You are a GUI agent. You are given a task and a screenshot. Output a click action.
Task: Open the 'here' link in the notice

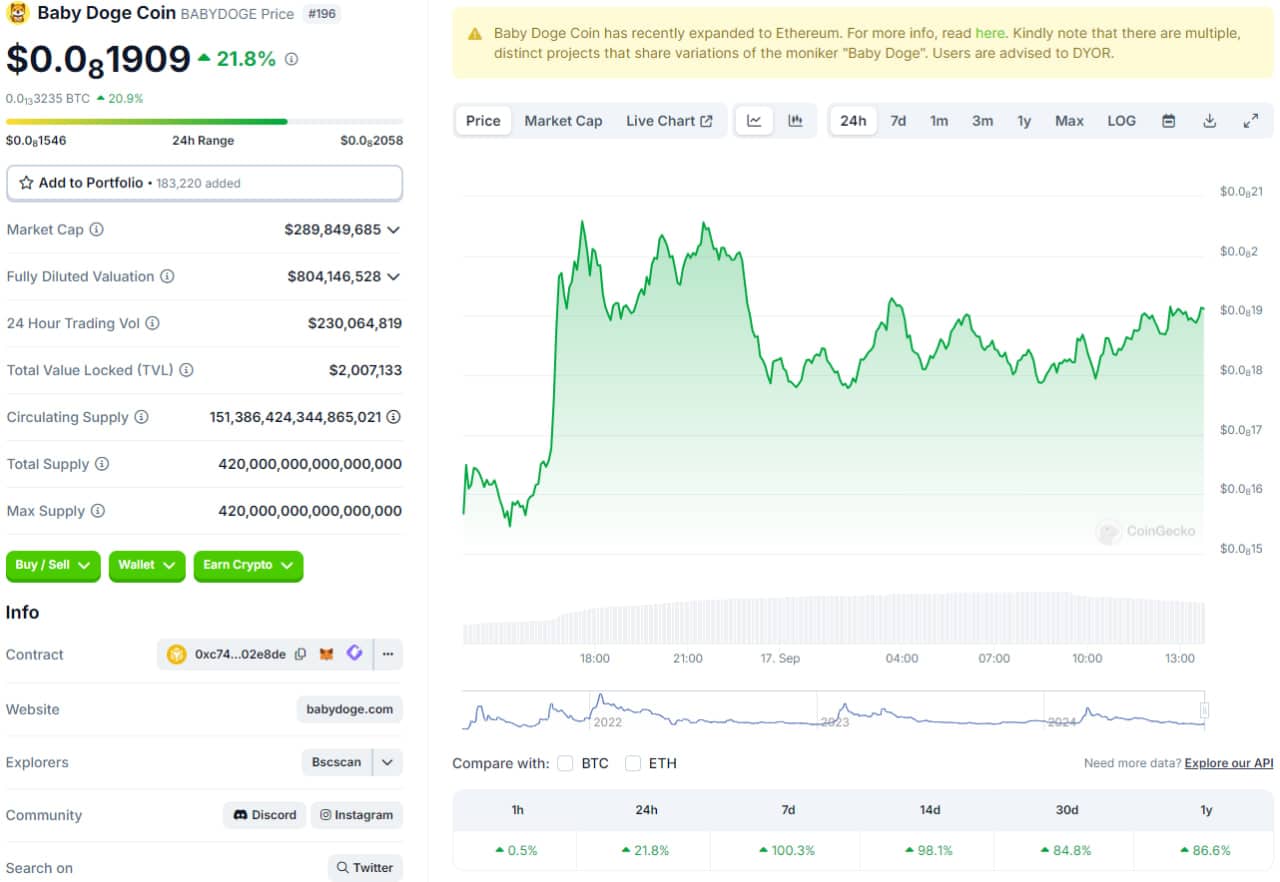990,33
